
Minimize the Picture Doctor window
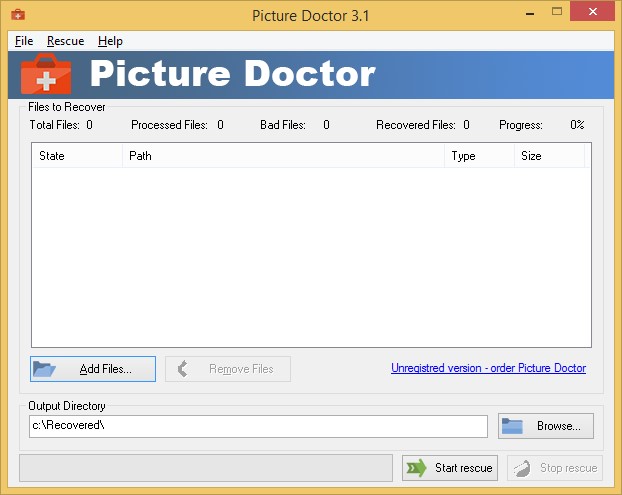point(530,13)
